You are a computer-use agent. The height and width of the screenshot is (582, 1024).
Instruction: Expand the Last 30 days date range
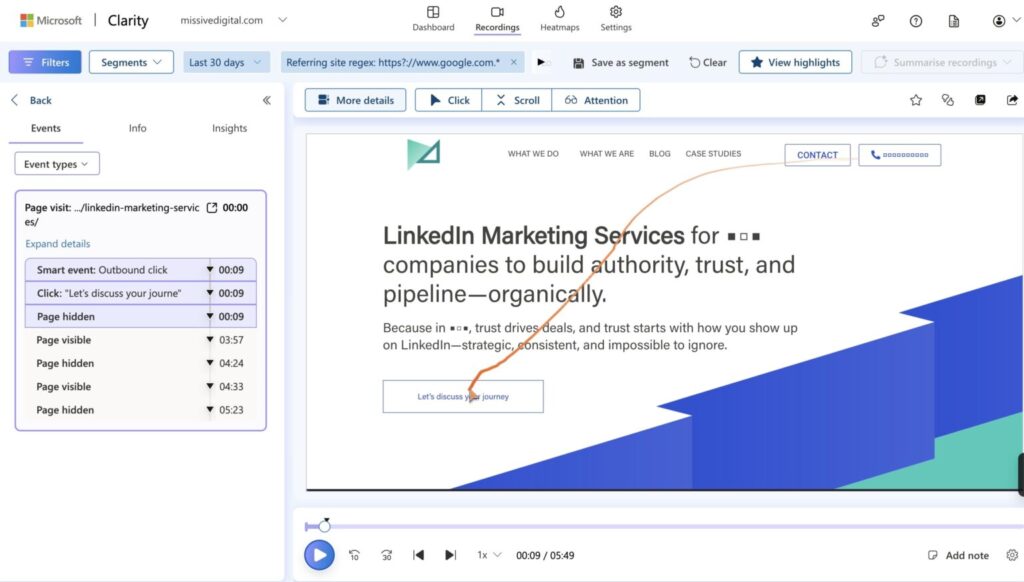[x=227, y=62]
